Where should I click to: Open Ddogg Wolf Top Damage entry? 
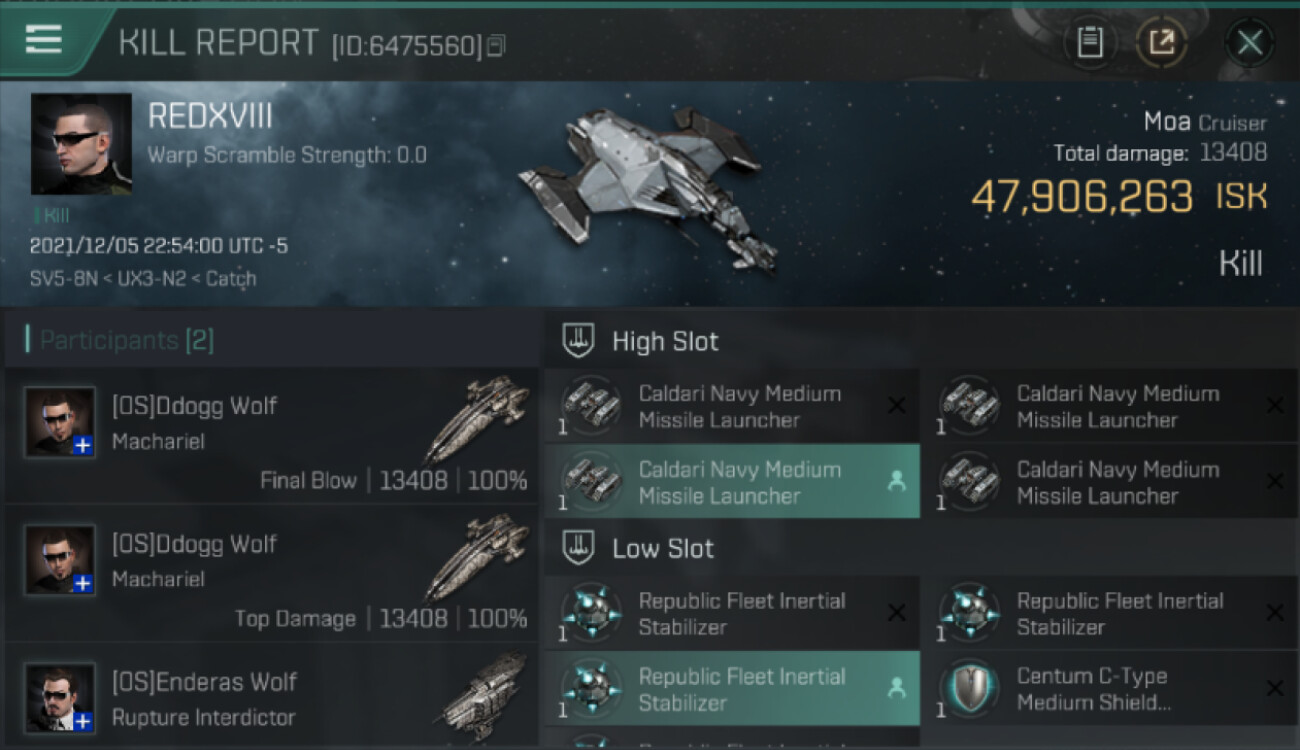point(270,574)
